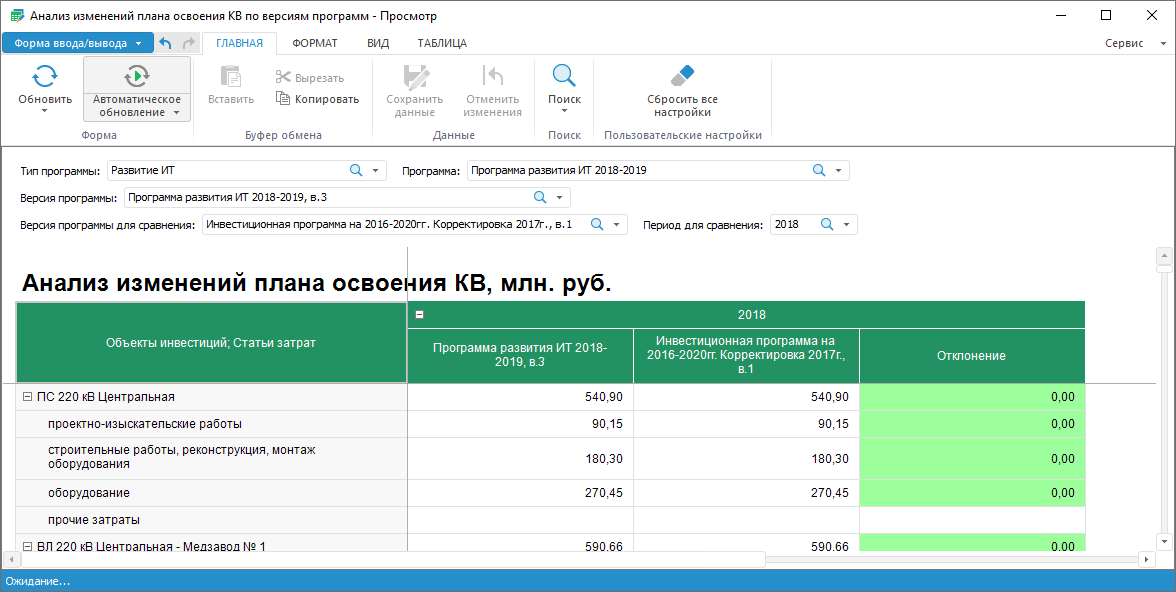Collapse the 2018 column group
Viewport: 1176px width, 592px height.
coord(420,314)
